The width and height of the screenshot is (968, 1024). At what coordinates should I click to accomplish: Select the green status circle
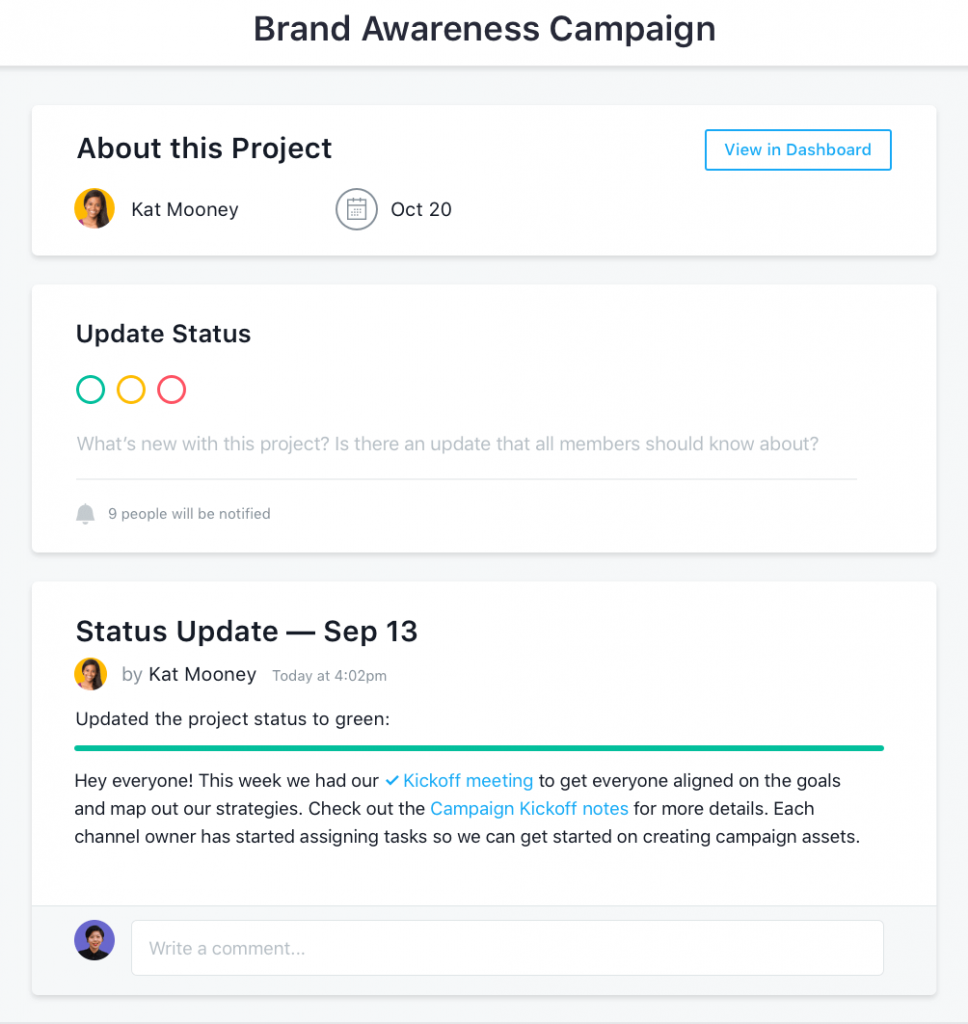(90, 389)
